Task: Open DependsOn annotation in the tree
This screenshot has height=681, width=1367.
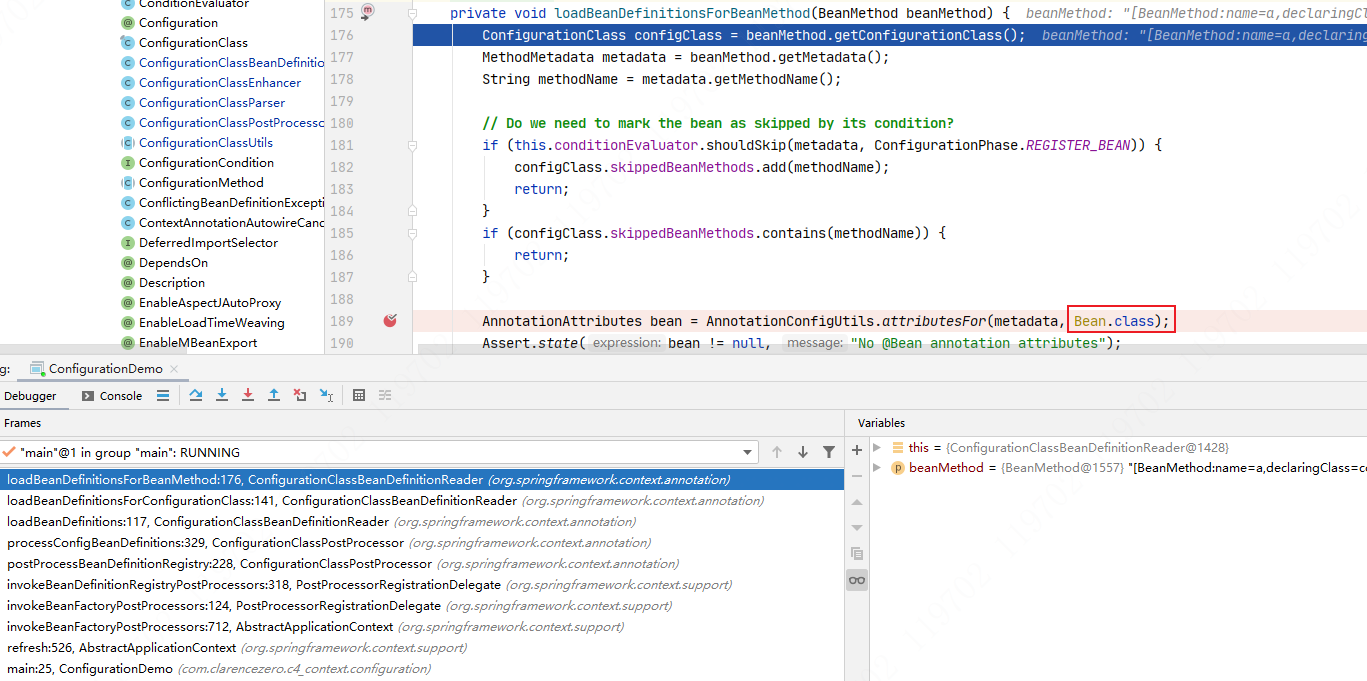Action: pyautogui.click(x=173, y=263)
